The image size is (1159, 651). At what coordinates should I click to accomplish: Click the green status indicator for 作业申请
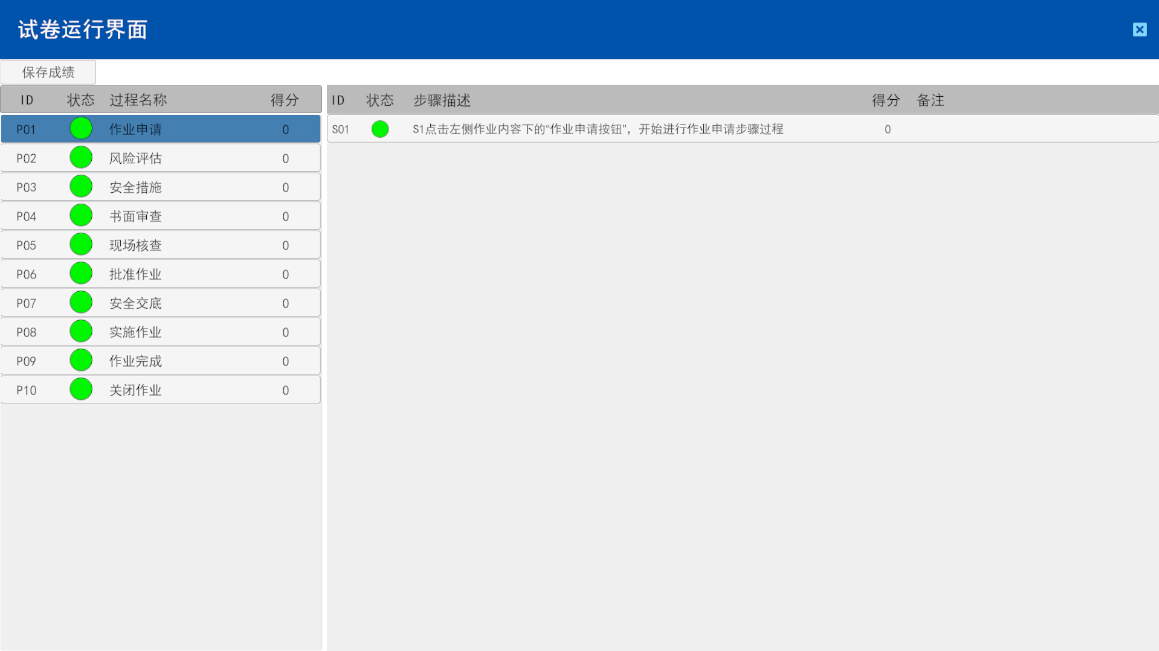[x=80, y=128]
